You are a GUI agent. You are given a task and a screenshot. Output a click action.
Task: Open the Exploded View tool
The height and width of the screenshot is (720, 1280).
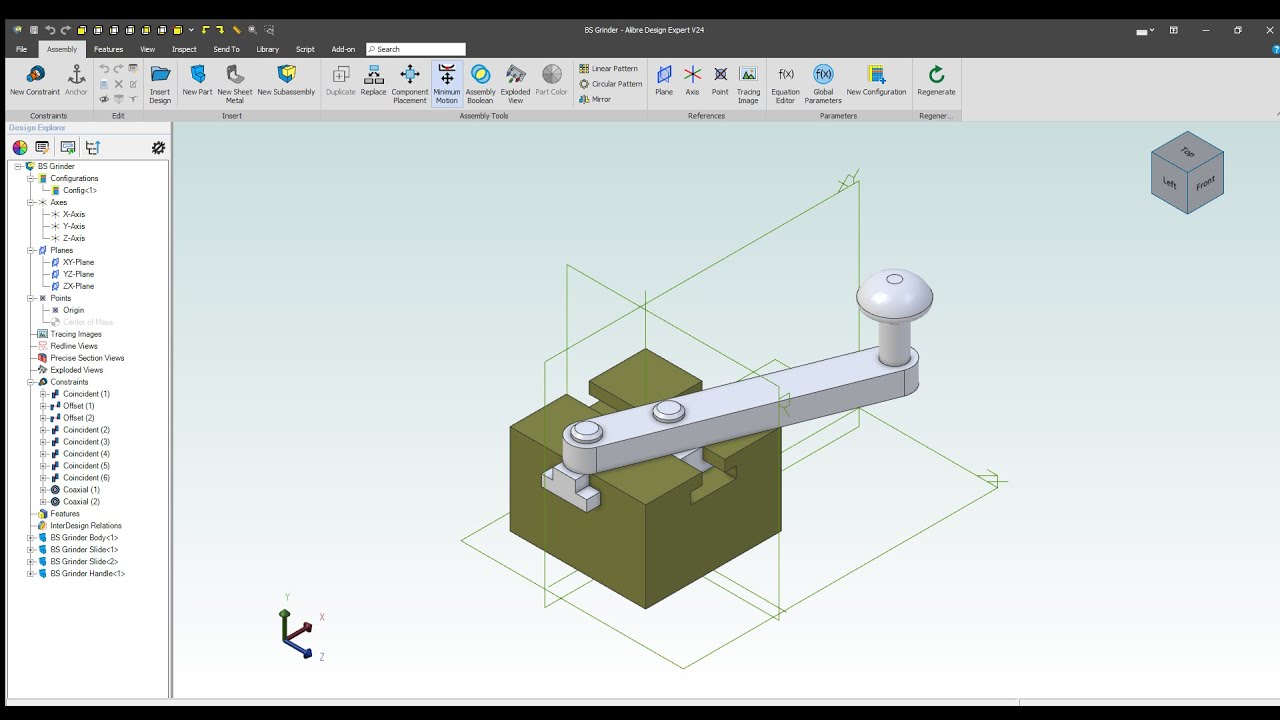click(515, 84)
